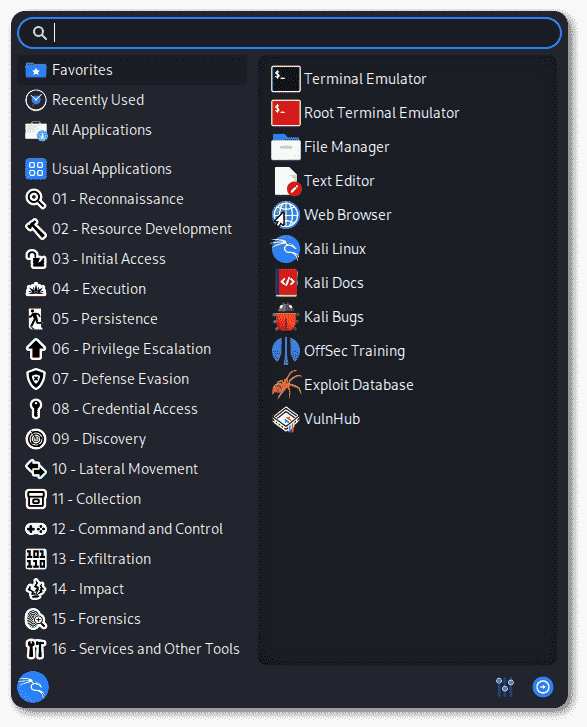Open 14 - Impact category
The width and height of the screenshot is (587, 727).
tap(88, 589)
